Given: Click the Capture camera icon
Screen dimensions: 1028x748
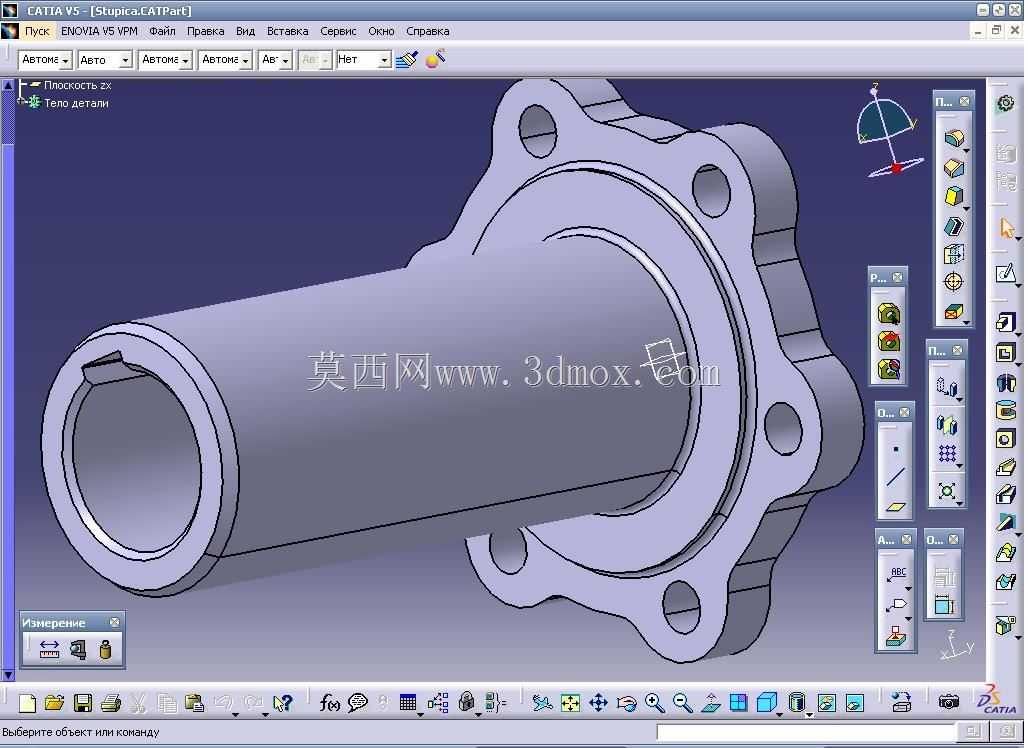Looking at the screenshot, I should [949, 703].
